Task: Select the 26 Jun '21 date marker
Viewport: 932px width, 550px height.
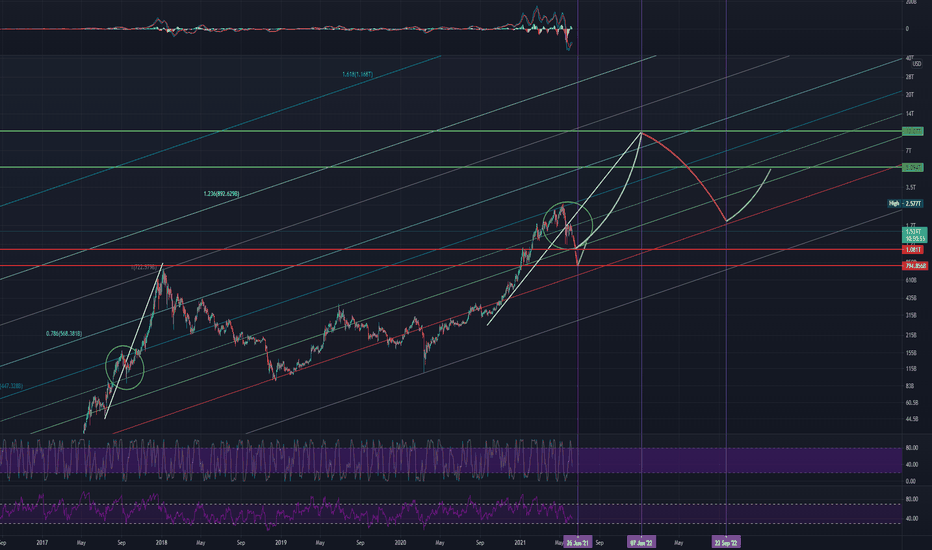Action: 578,542
